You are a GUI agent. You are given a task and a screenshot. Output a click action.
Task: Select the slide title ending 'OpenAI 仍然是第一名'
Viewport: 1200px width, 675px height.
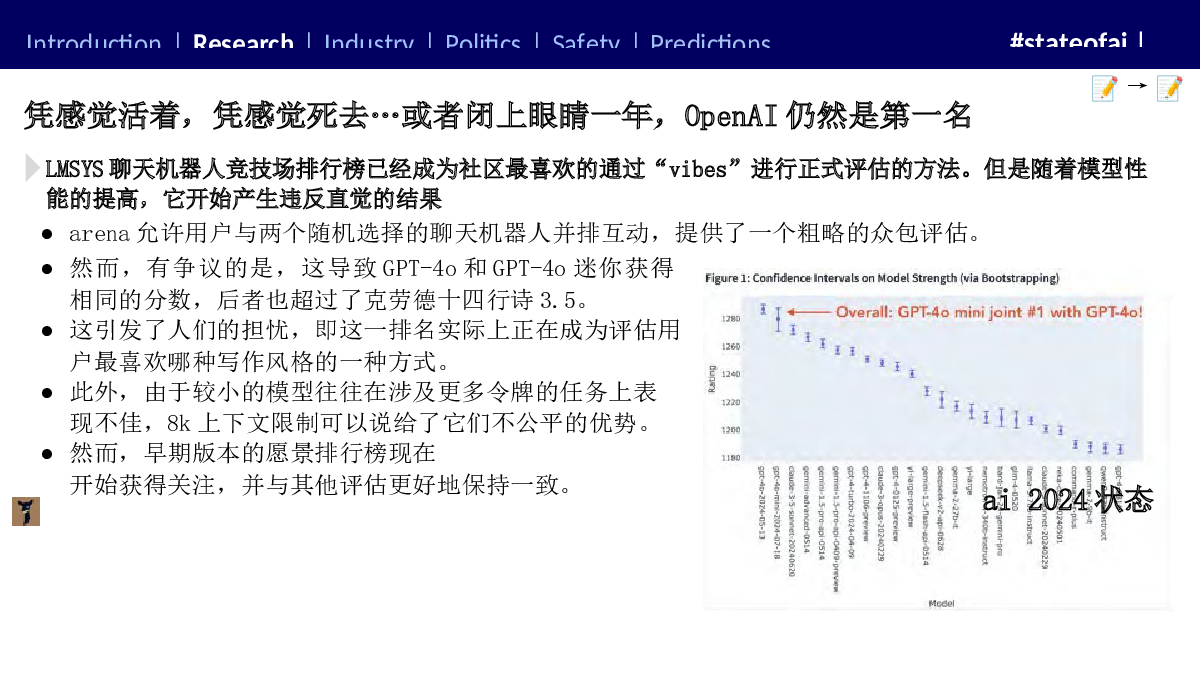[x=498, y=116]
